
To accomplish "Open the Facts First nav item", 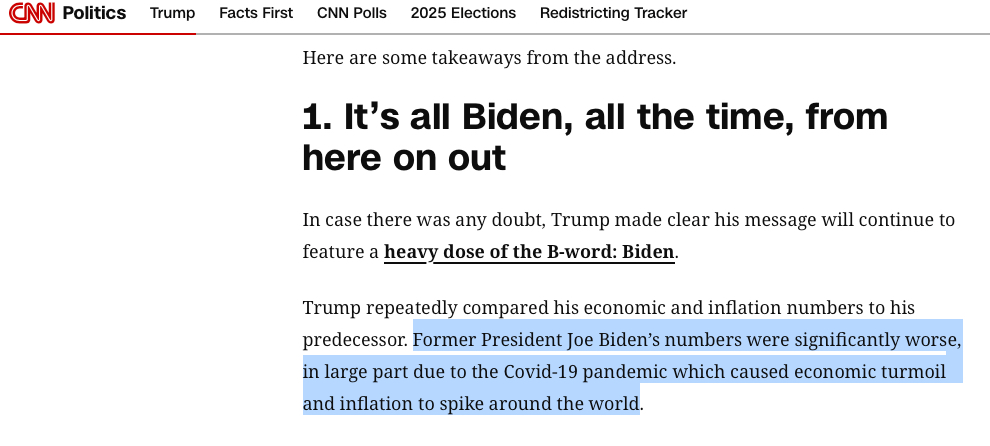I will [x=256, y=13].
